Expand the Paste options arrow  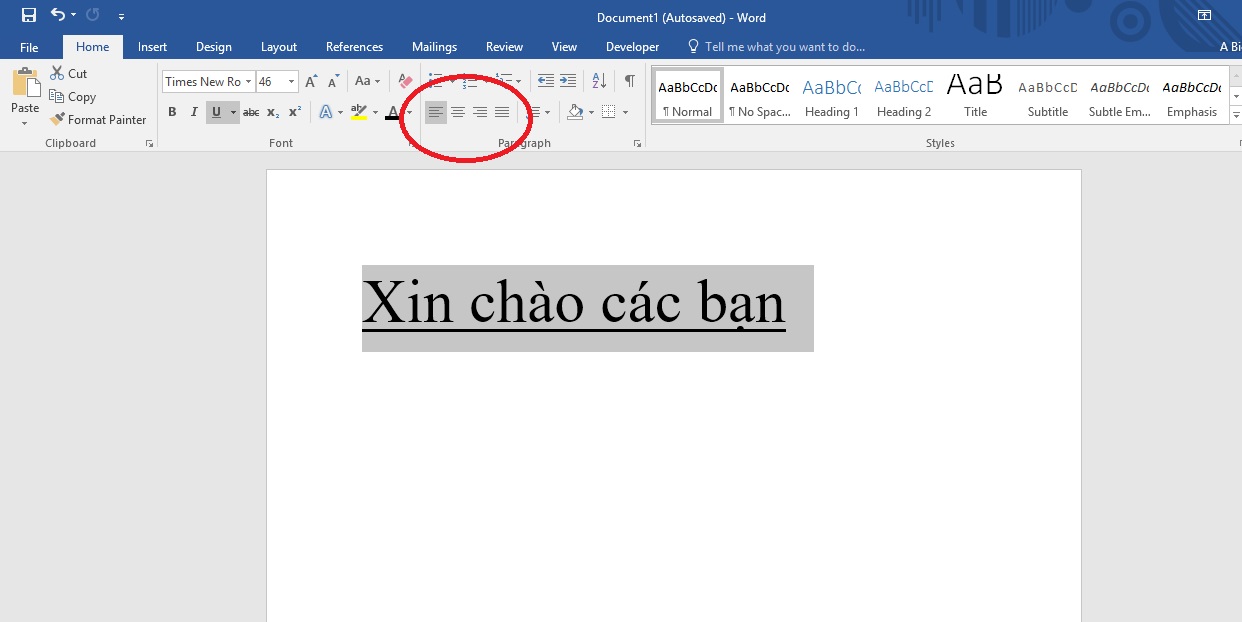[x=25, y=123]
